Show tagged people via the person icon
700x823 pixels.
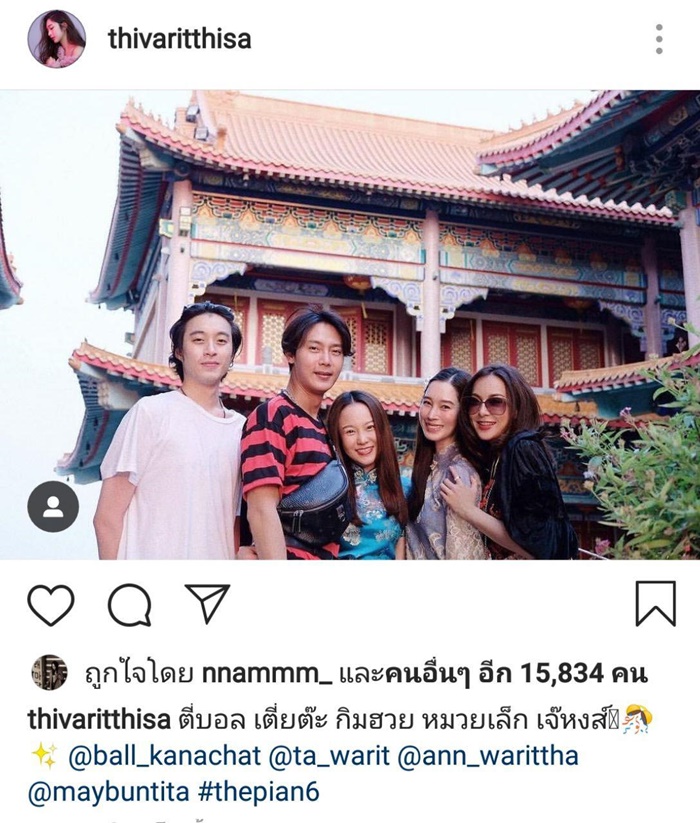tap(53, 507)
